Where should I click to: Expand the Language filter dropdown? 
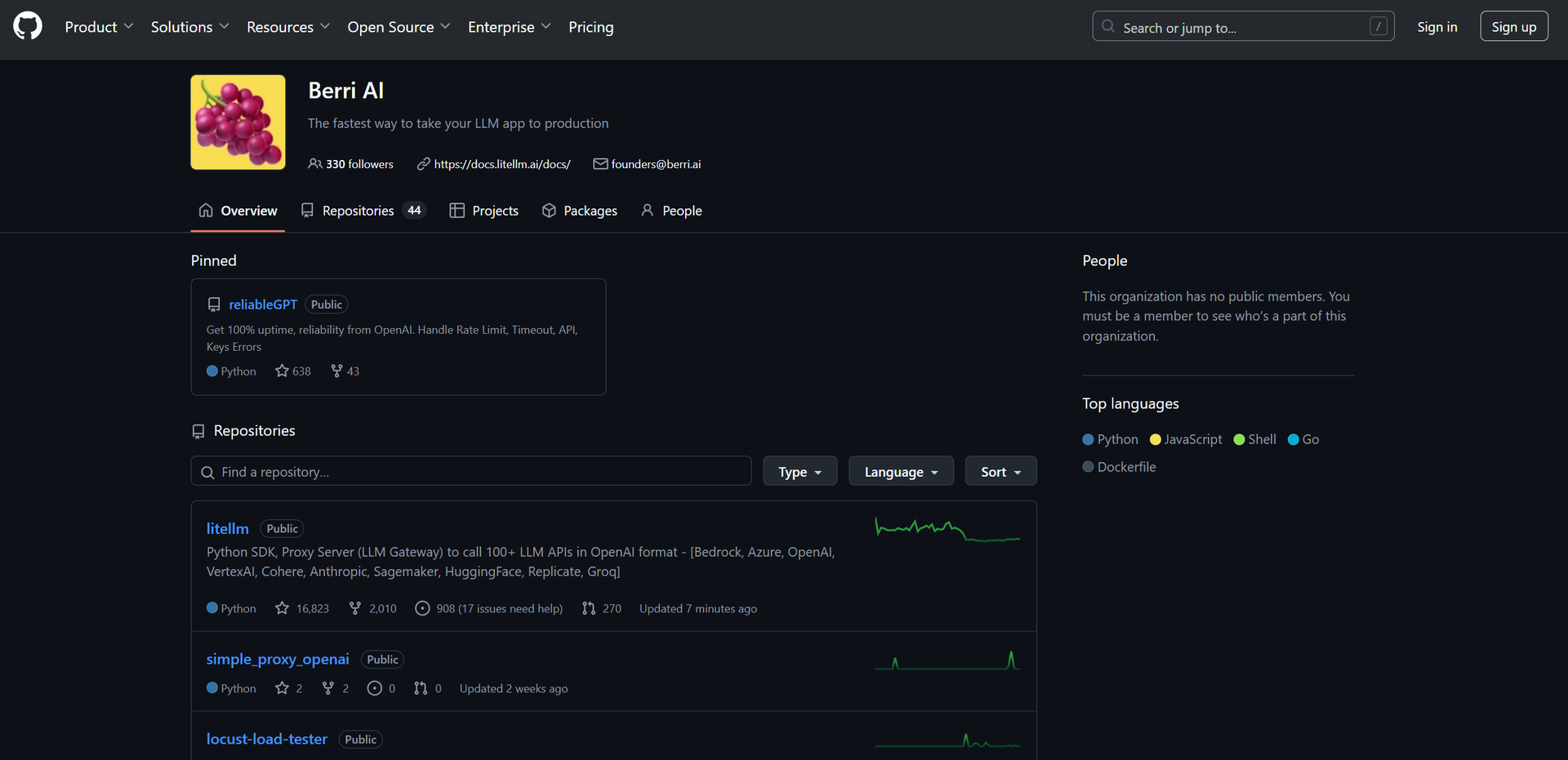[x=900, y=471]
